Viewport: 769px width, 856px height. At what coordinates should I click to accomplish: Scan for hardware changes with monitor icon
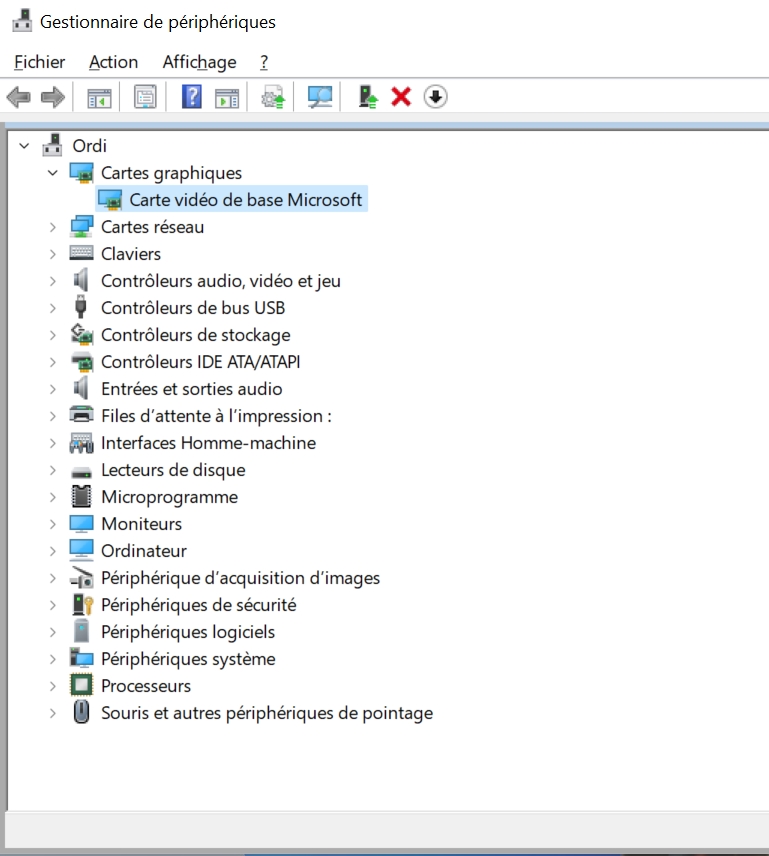tap(320, 97)
